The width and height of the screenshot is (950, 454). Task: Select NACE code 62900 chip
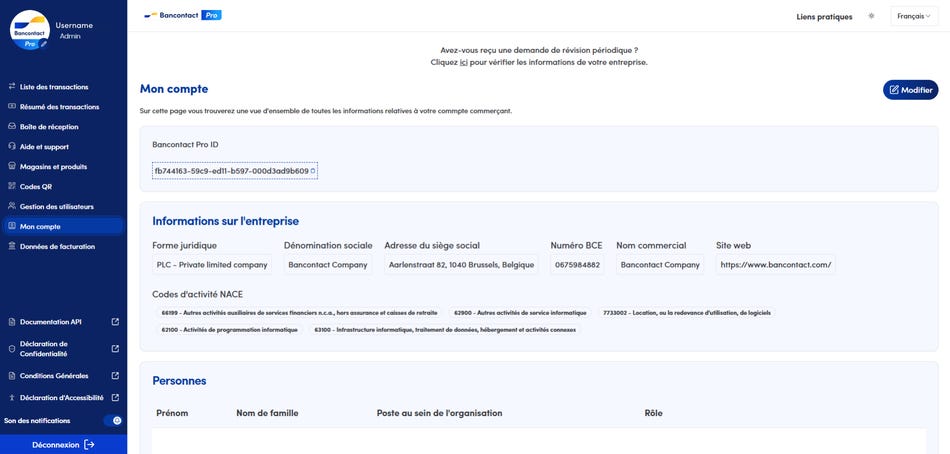coord(520,313)
